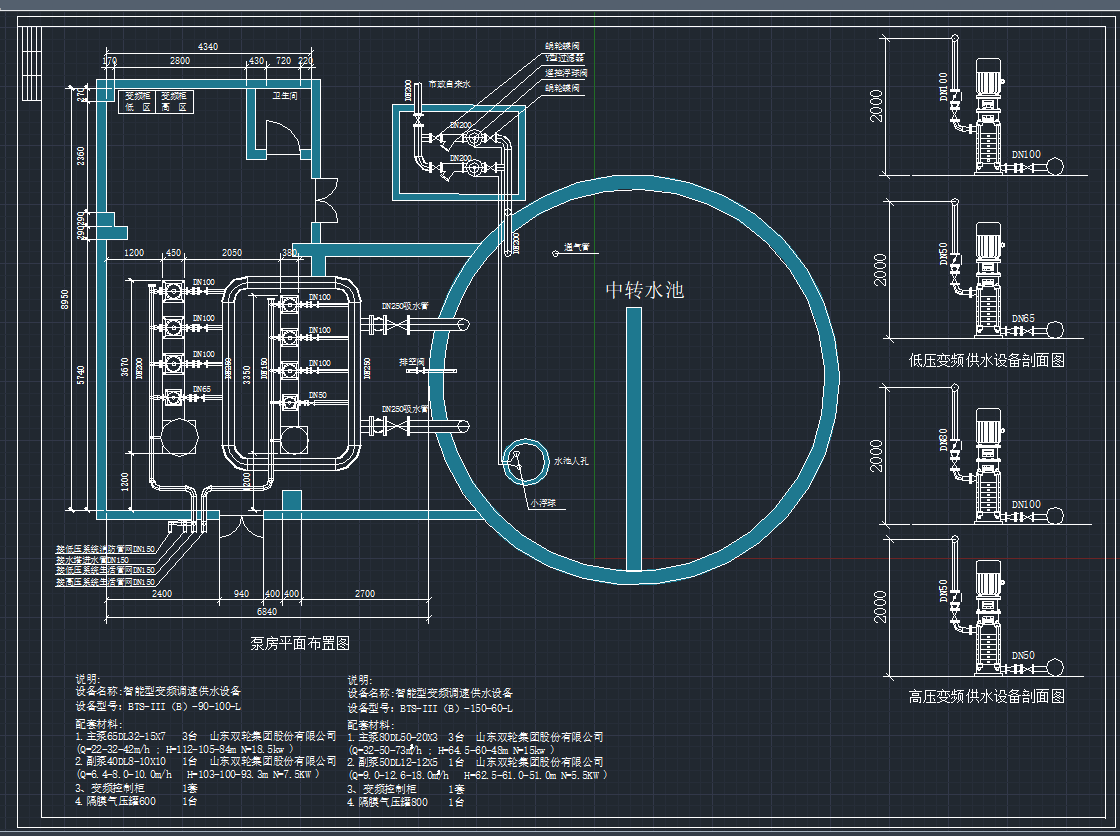Select the 水池人孔 annotation text

(572, 463)
